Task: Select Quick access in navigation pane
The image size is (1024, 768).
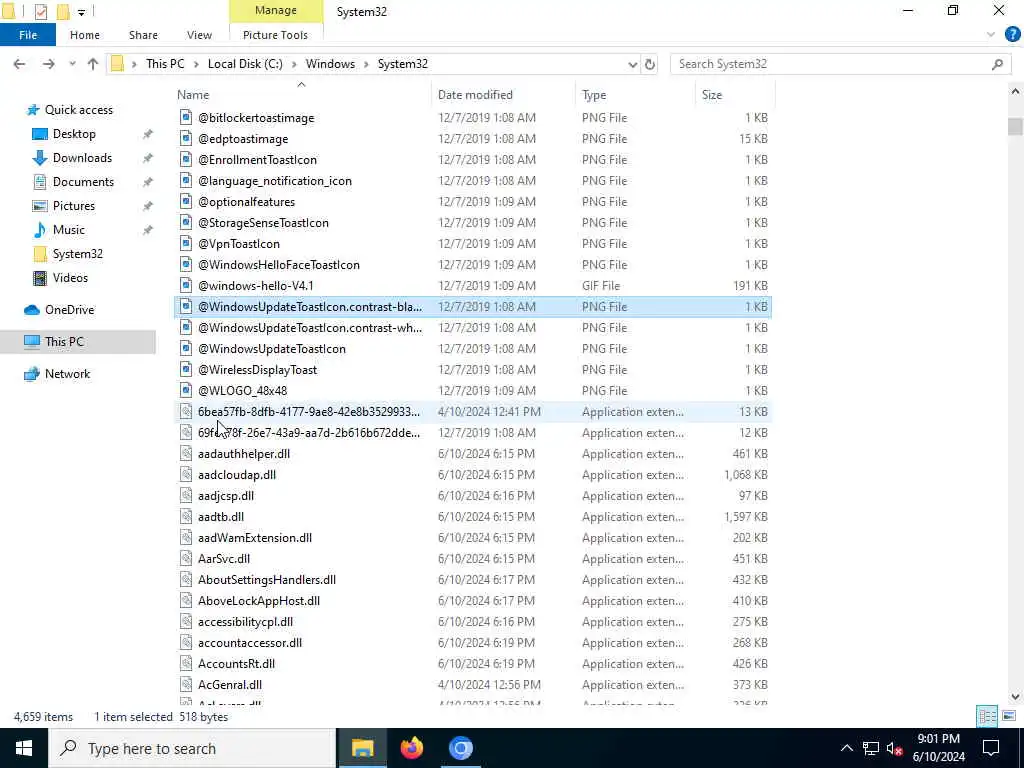Action: [x=78, y=110]
